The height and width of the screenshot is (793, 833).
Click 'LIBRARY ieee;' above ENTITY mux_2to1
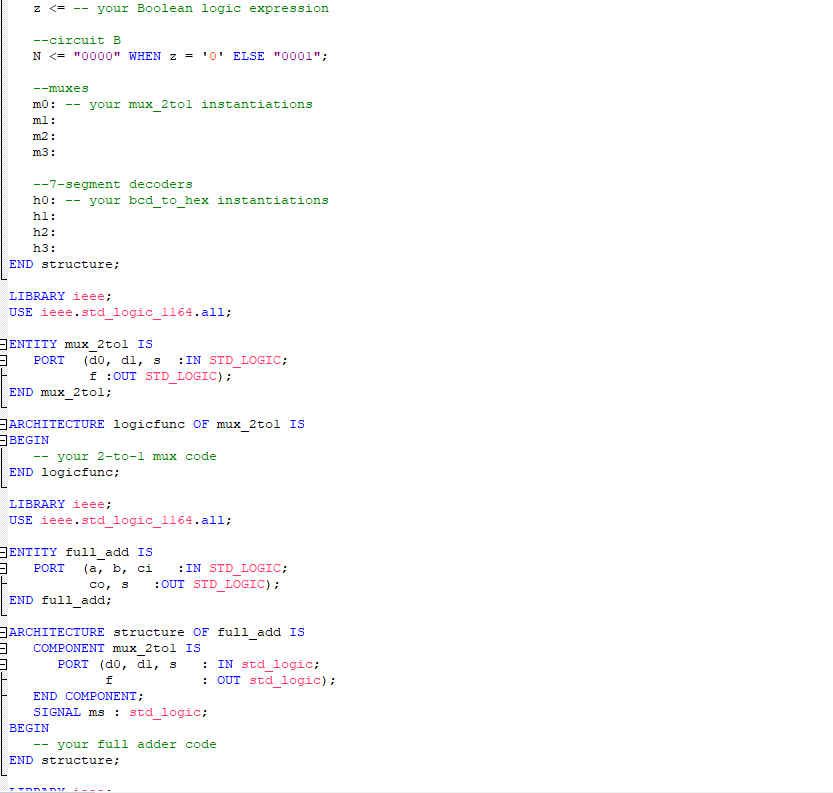click(60, 296)
